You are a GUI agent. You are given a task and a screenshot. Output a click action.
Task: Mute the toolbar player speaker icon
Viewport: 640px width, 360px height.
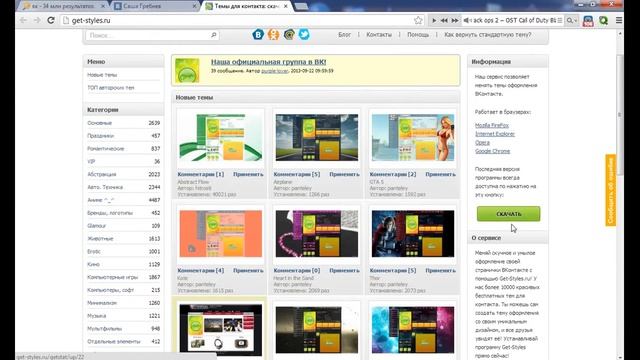467,20
